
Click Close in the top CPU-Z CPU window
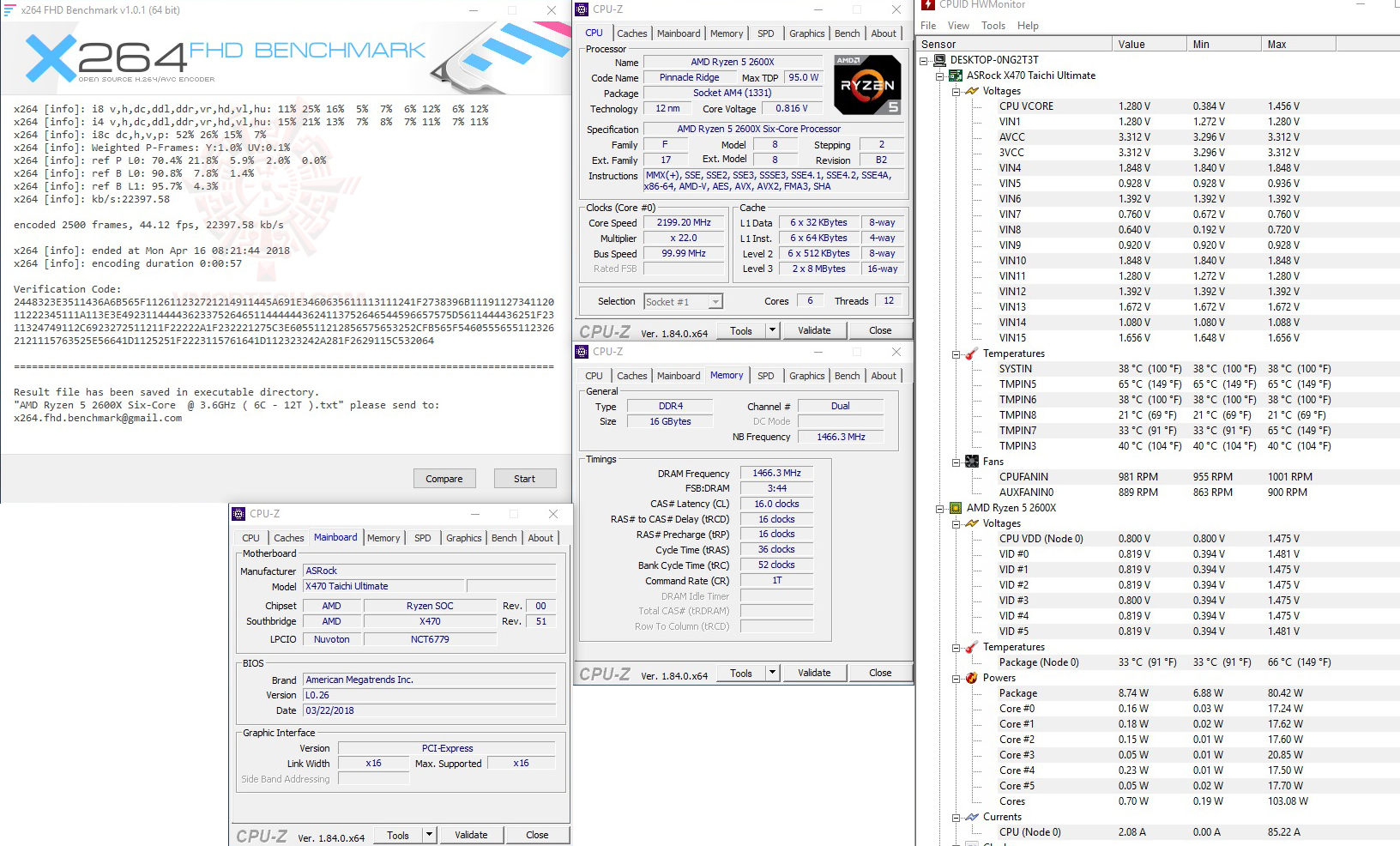[x=880, y=330]
